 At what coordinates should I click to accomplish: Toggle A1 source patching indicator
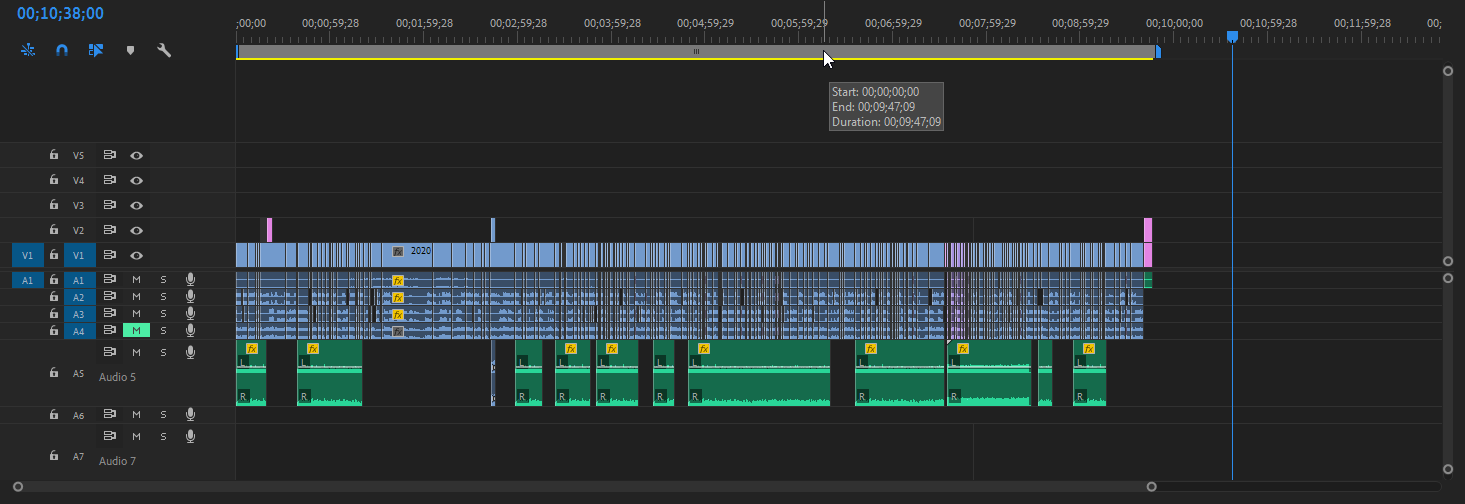(28, 280)
